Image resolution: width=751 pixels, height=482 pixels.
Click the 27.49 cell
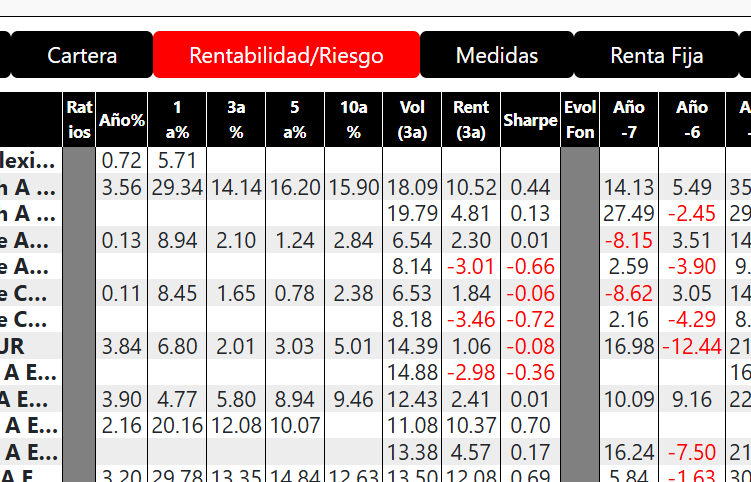629,214
